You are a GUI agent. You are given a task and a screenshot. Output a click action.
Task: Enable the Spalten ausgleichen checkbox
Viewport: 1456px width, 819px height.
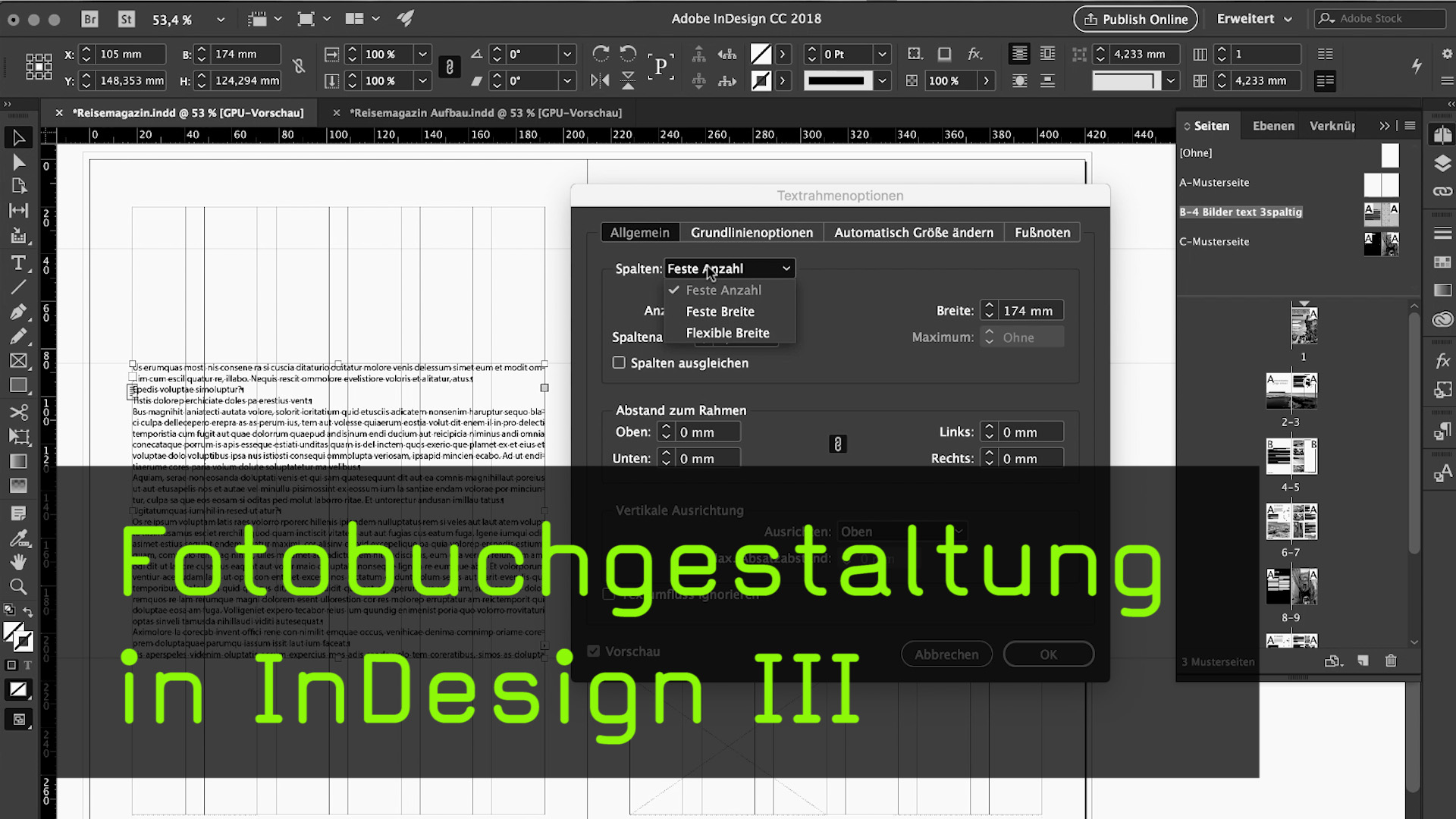(619, 362)
